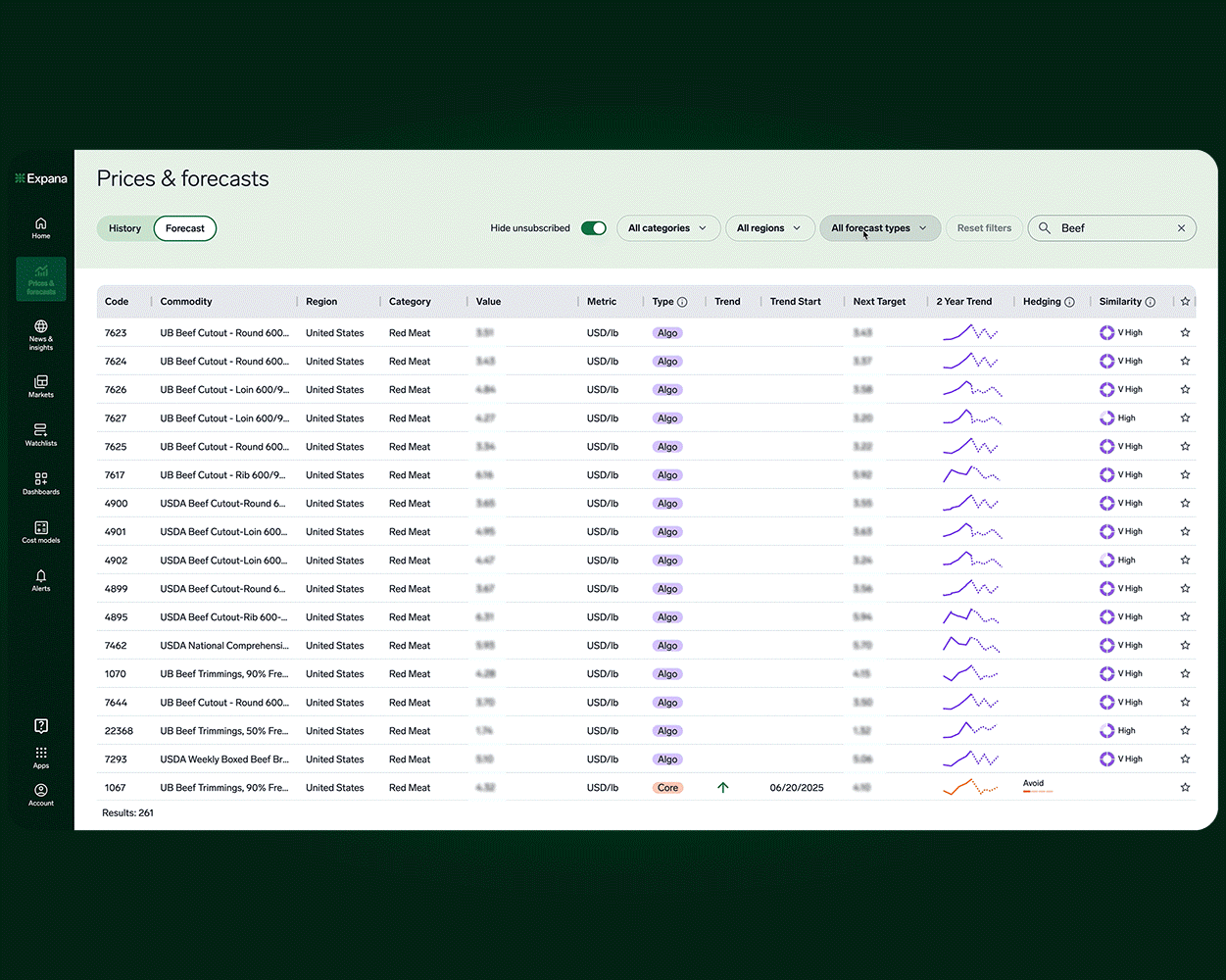Click the Type column info icon
Screen dimensions: 1226x980
(x=682, y=302)
